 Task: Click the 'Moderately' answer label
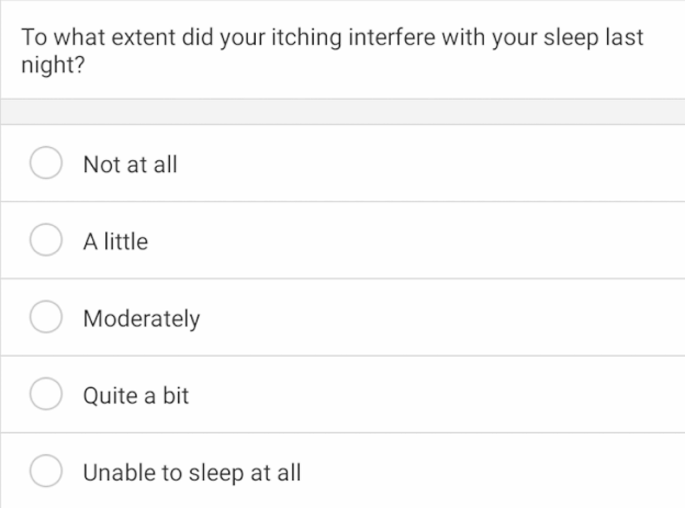tap(142, 319)
